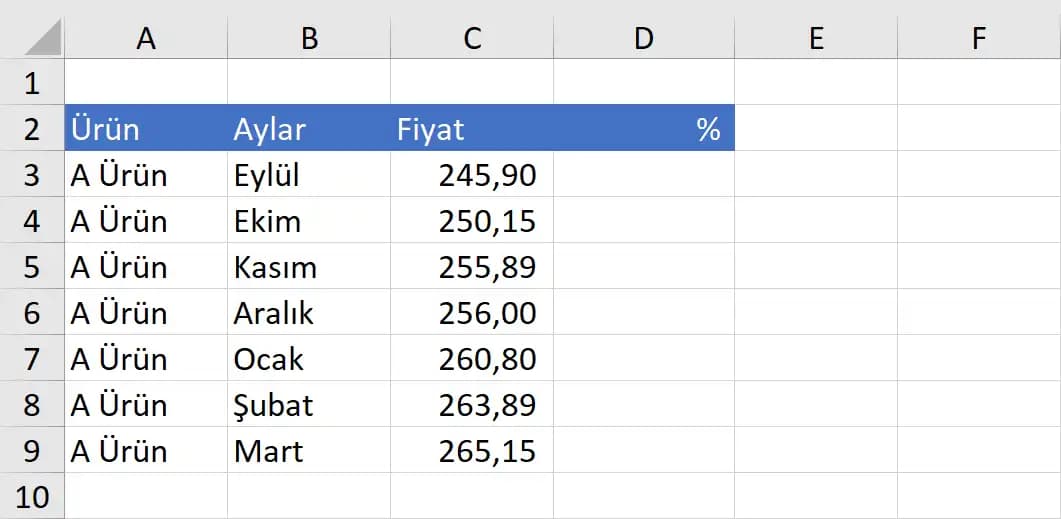Select column A header
1061x519 pixels.
146,38
